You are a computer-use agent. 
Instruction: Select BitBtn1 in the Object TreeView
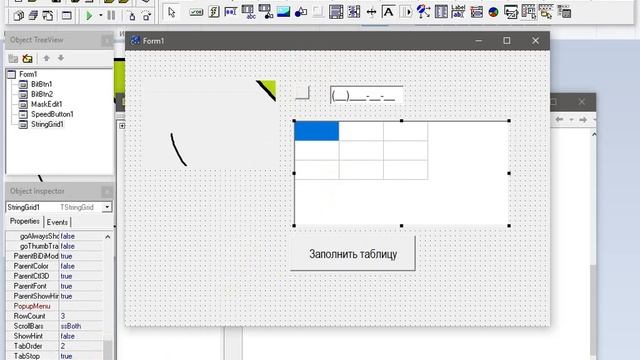[x=42, y=84]
